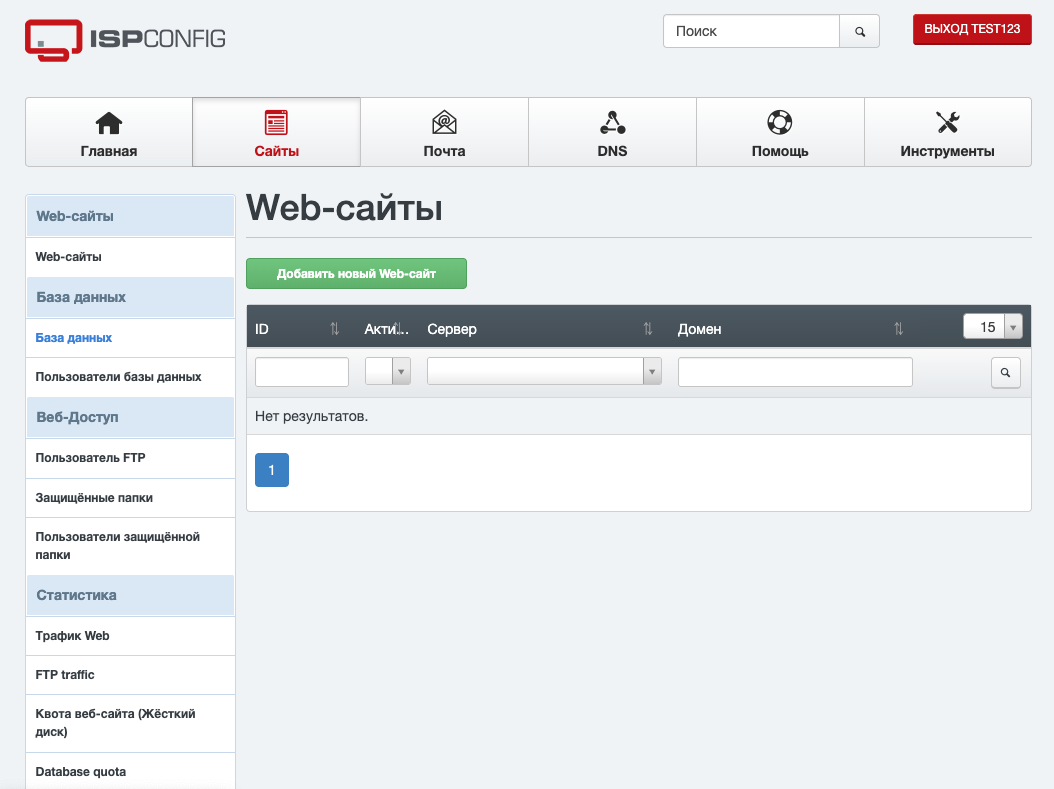
Task: Sort the table by Сервер column arrows
Action: click(648, 329)
